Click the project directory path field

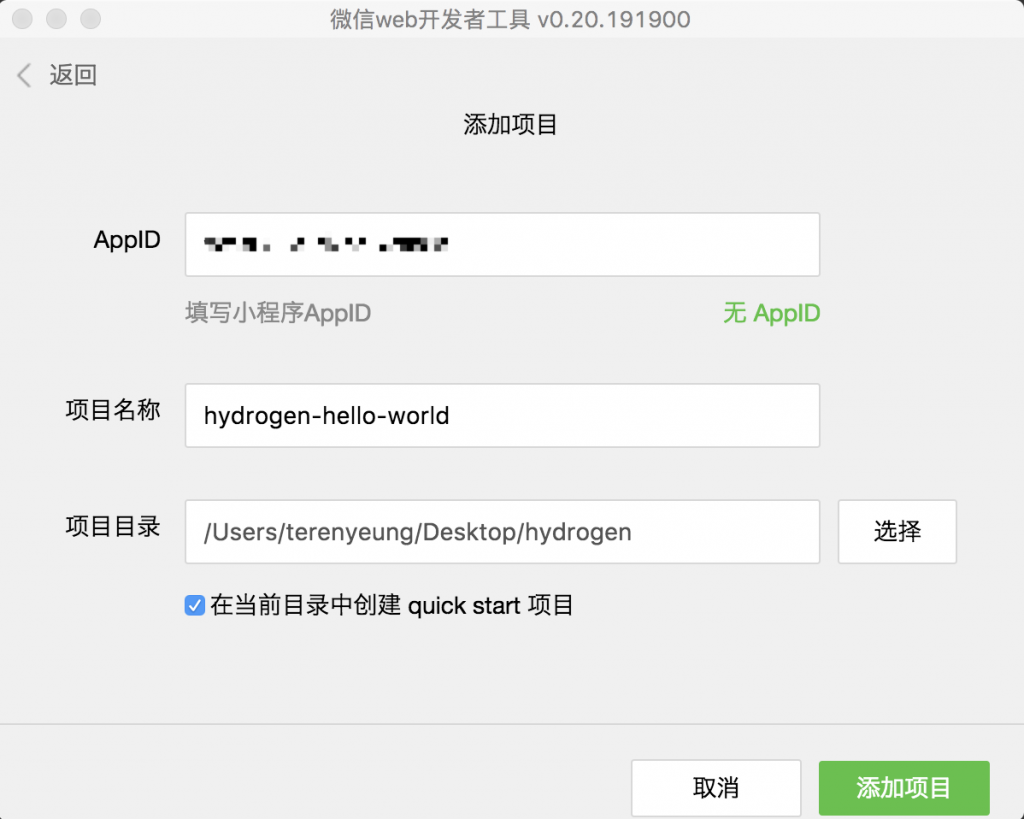tap(502, 532)
